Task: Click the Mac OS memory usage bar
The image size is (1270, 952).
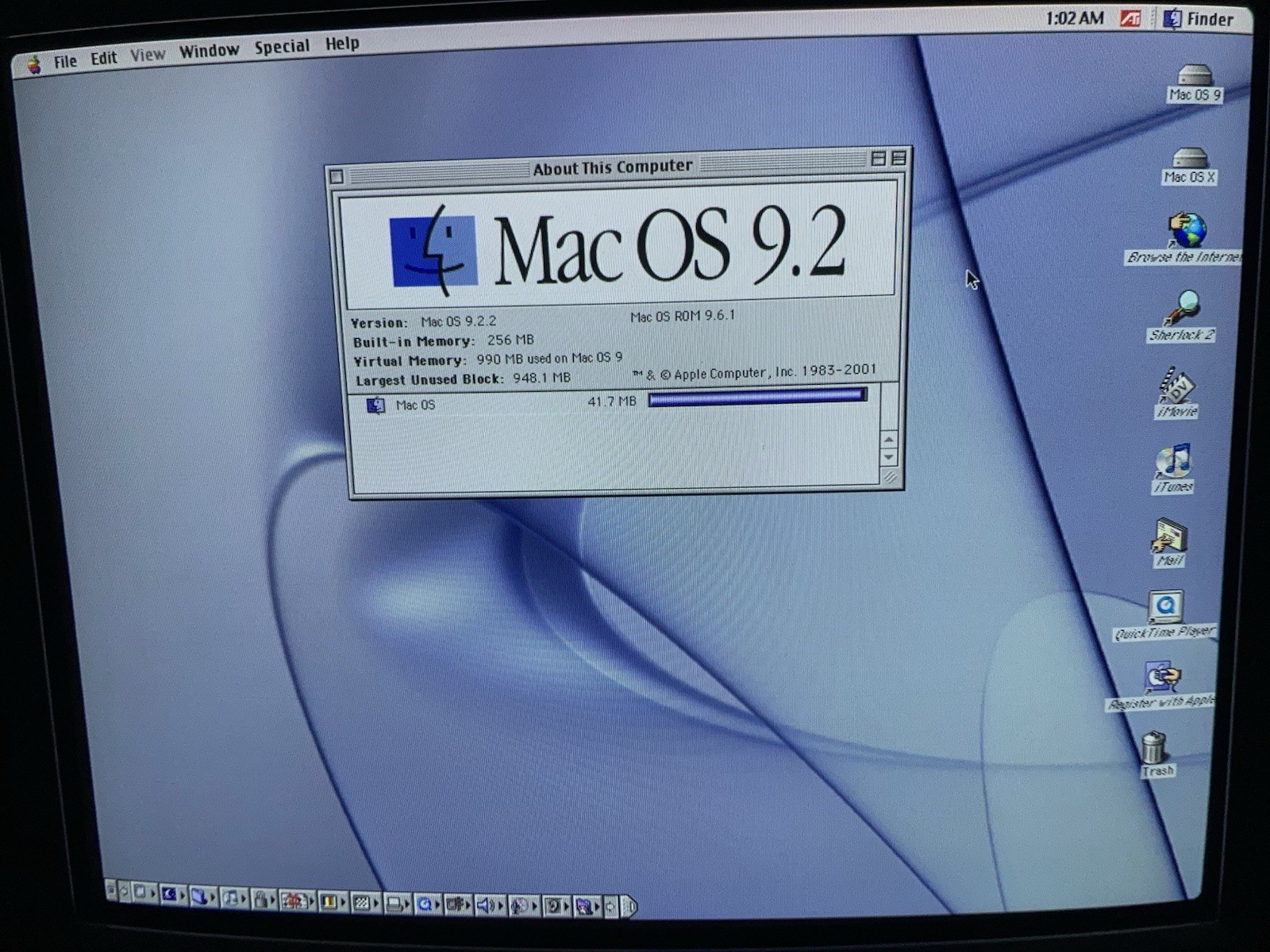Action: pyautogui.click(x=757, y=397)
